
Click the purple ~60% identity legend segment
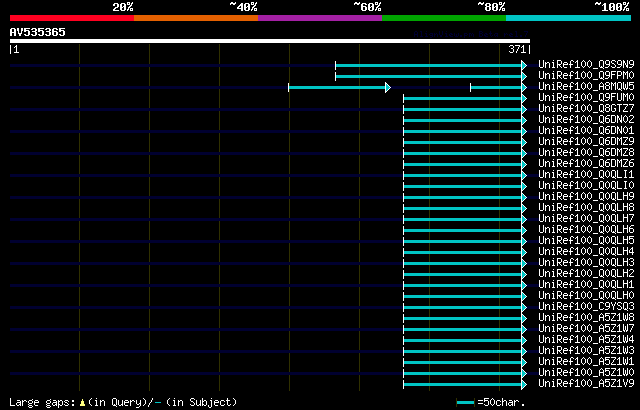tap(320, 18)
